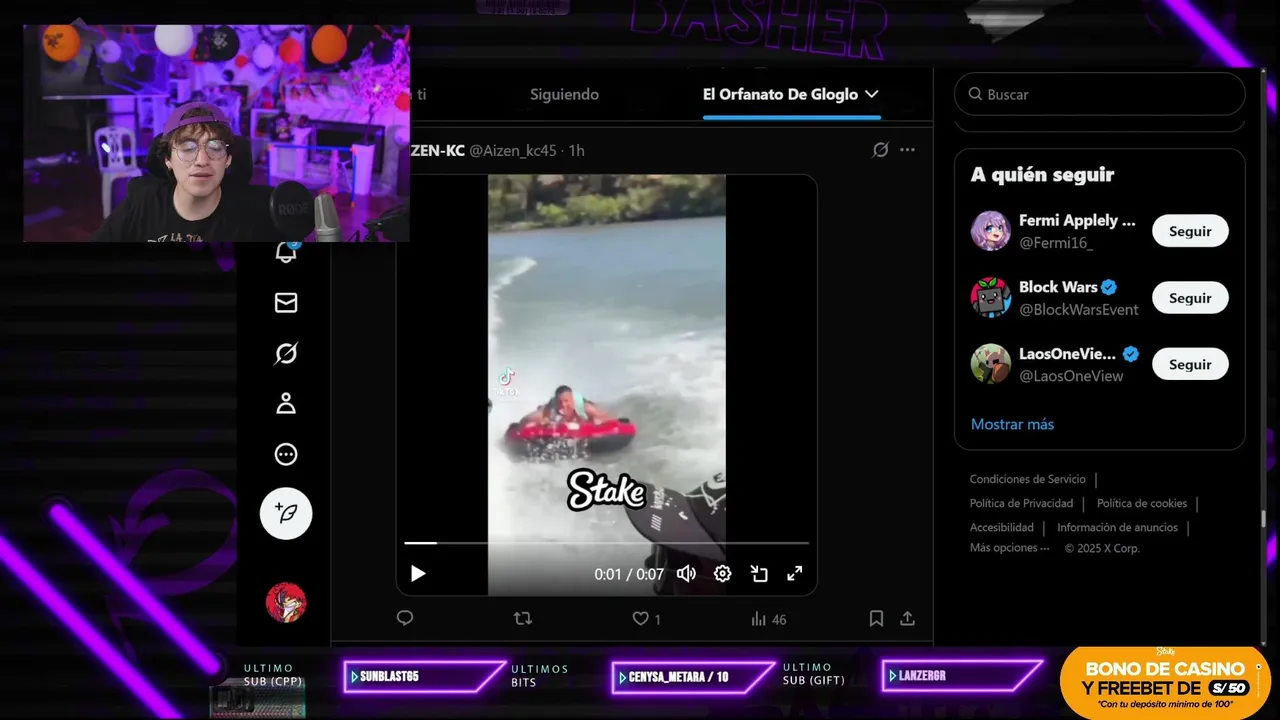
Task: Open Información de anuncios link
Action: 1117,527
